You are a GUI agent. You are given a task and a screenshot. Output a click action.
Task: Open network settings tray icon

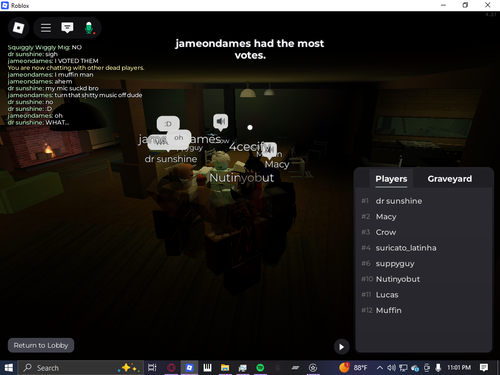point(403,368)
